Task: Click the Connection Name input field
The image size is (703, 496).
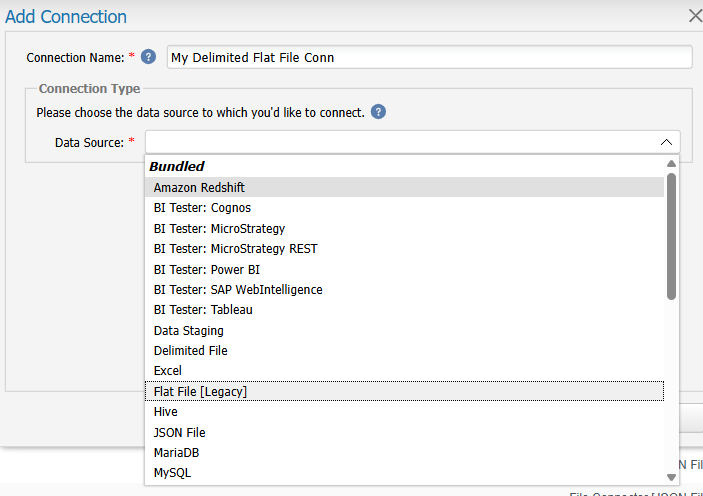Action: click(x=430, y=57)
